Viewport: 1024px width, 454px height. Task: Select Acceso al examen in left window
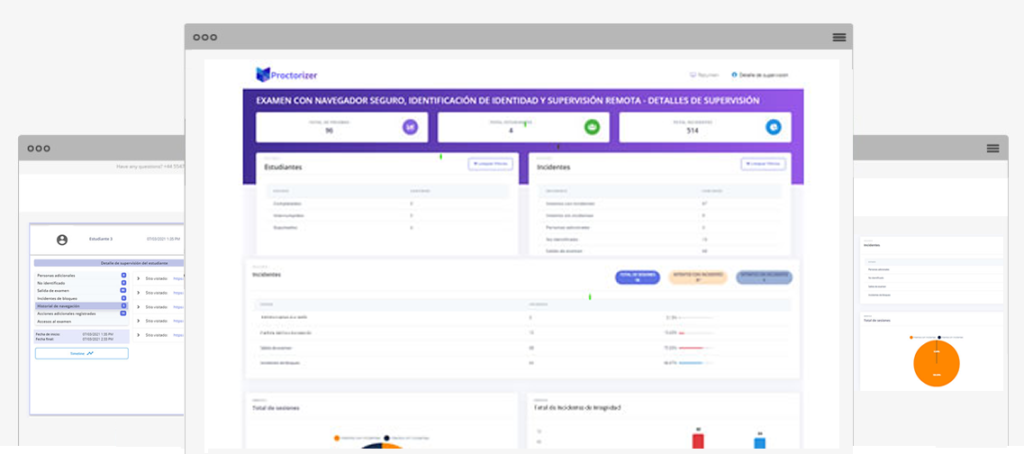point(81,321)
